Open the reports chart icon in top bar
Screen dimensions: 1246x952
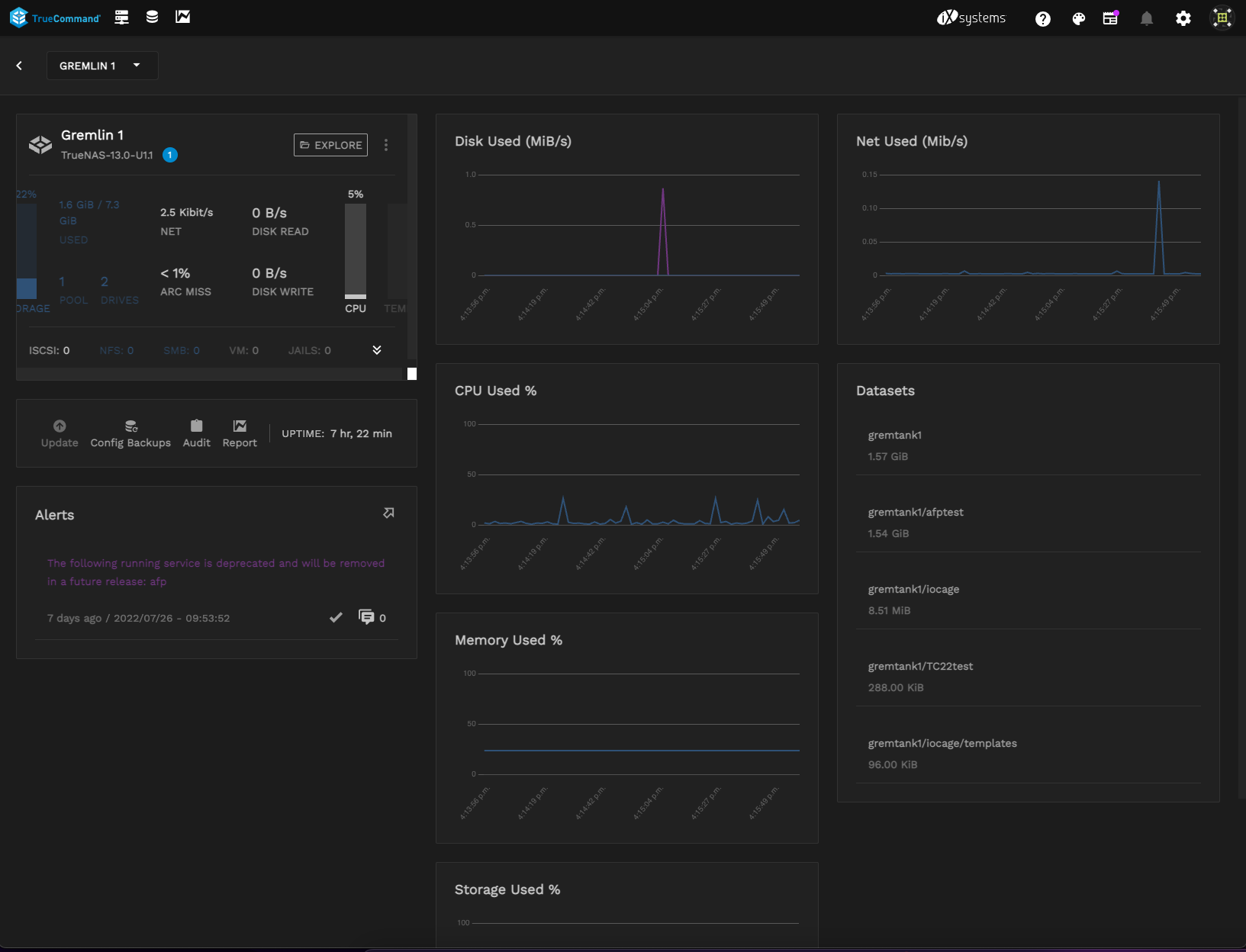point(182,17)
